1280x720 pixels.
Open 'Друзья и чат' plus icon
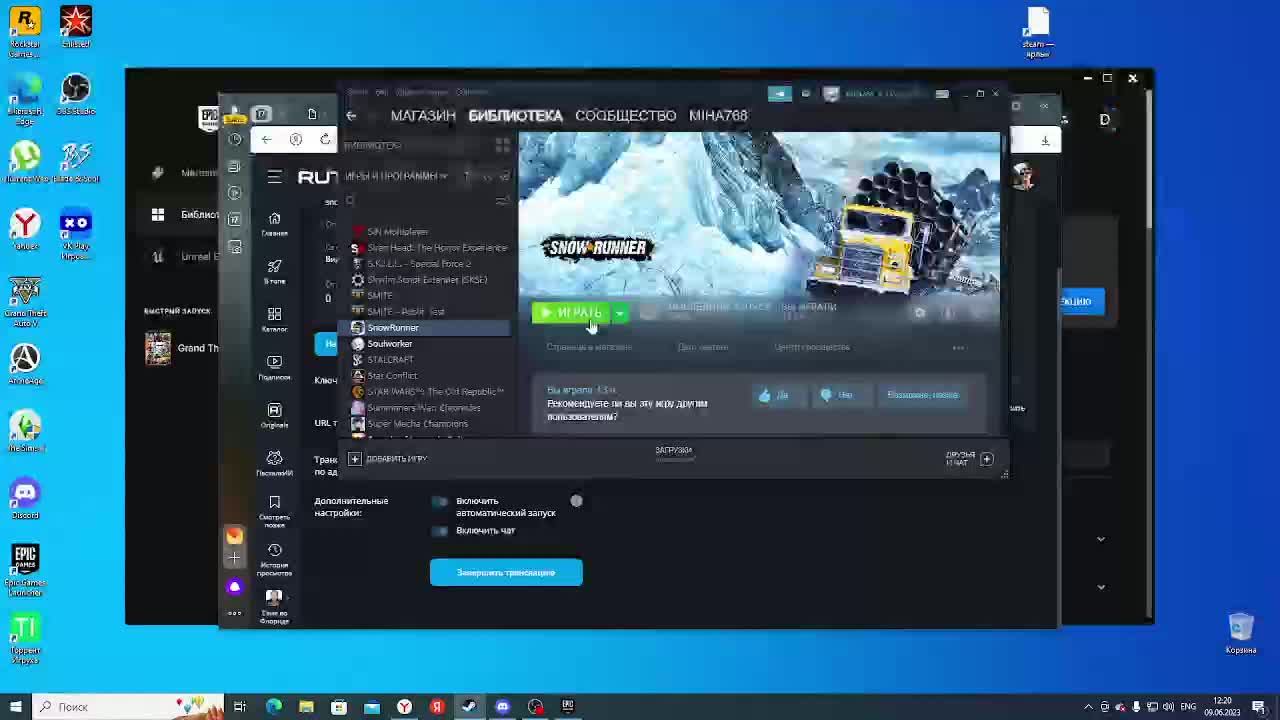[x=986, y=459]
